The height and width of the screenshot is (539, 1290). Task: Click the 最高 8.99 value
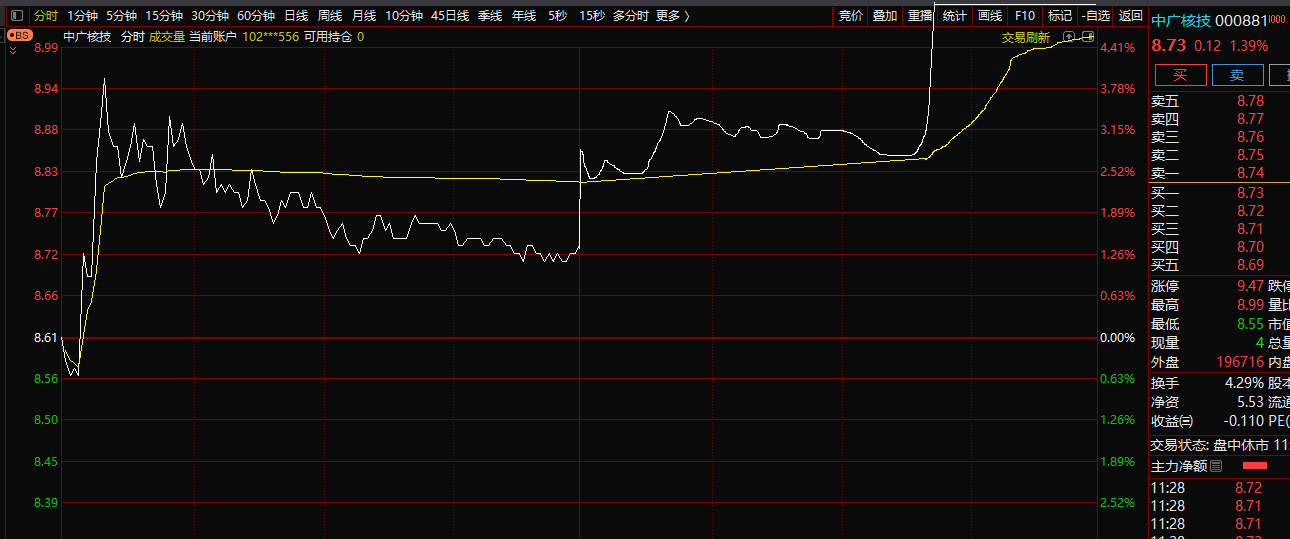pos(1250,305)
